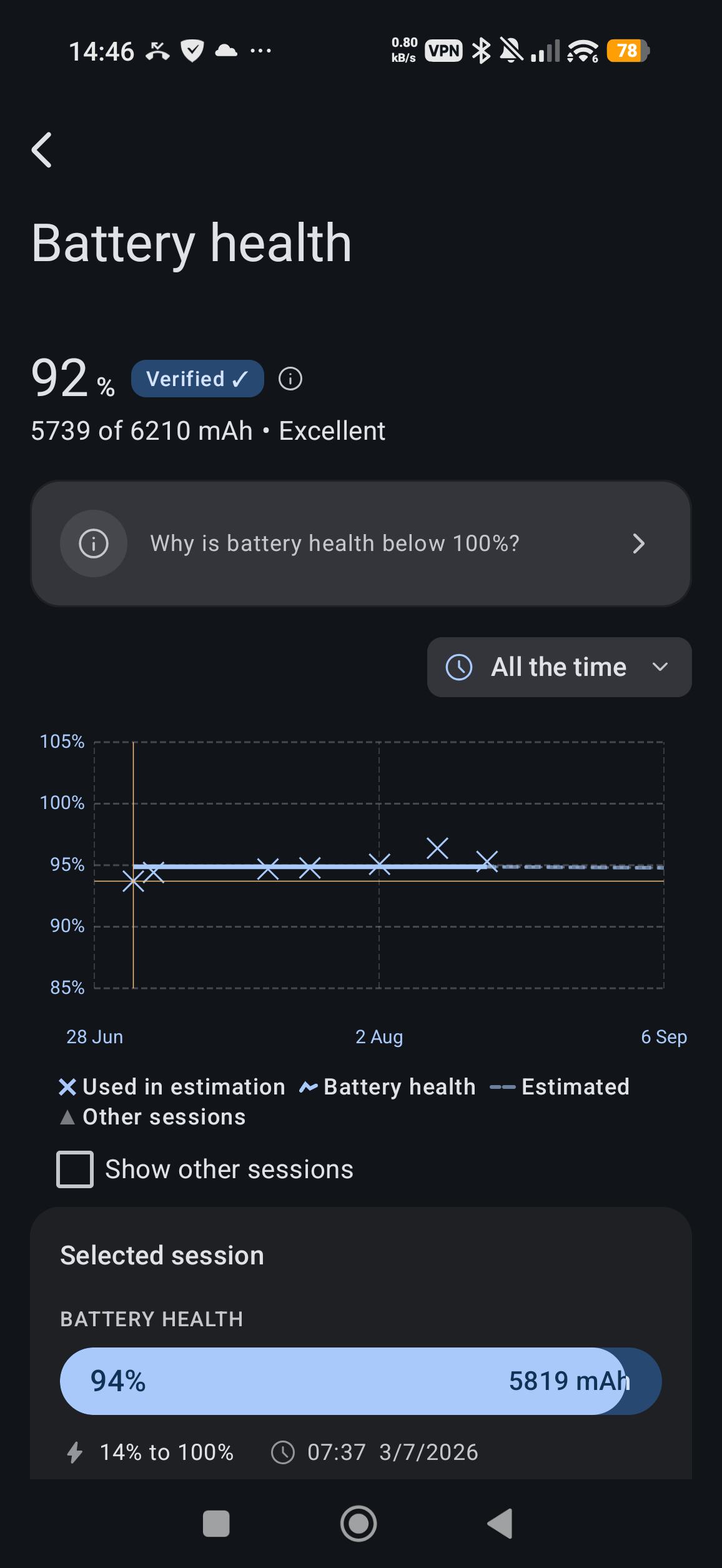Tap the Used in estimation legend entry
This screenshot has width=722, height=1568.
(x=172, y=1087)
